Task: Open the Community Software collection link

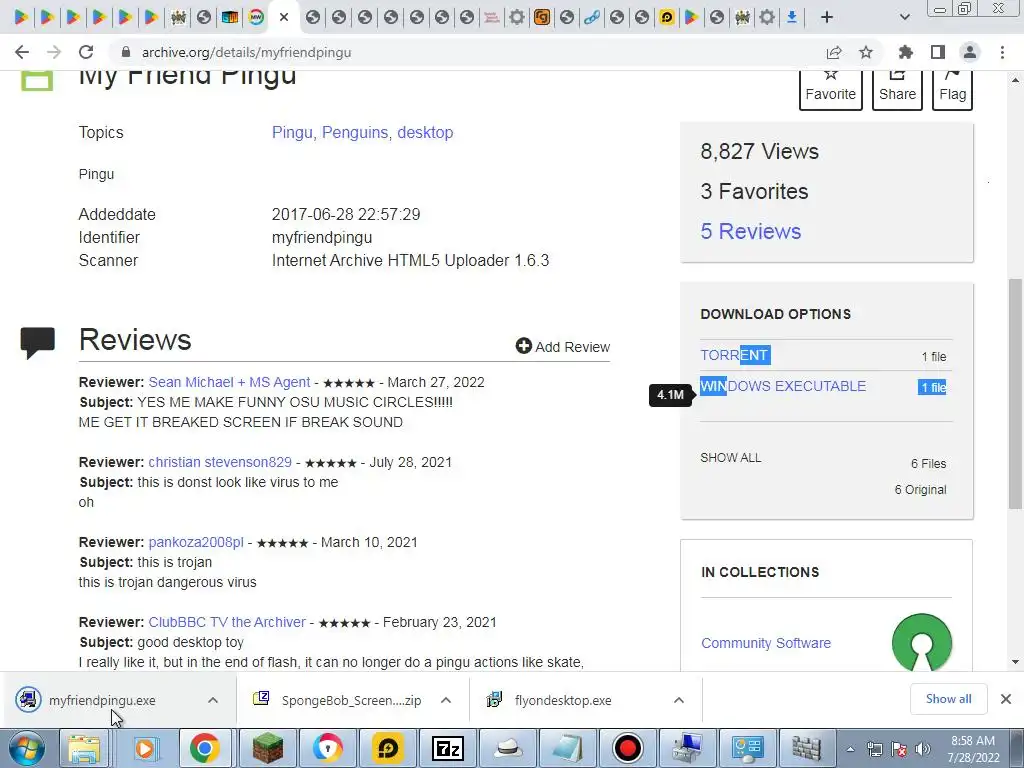Action: pyautogui.click(x=766, y=643)
